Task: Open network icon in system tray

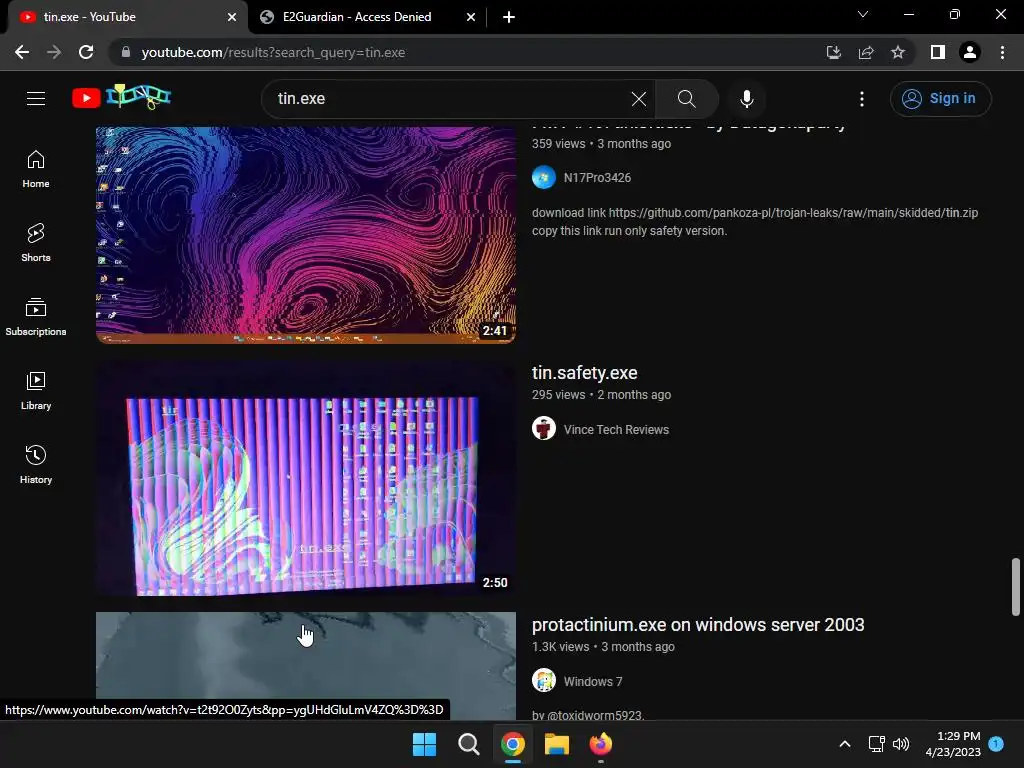Action: tap(876, 744)
